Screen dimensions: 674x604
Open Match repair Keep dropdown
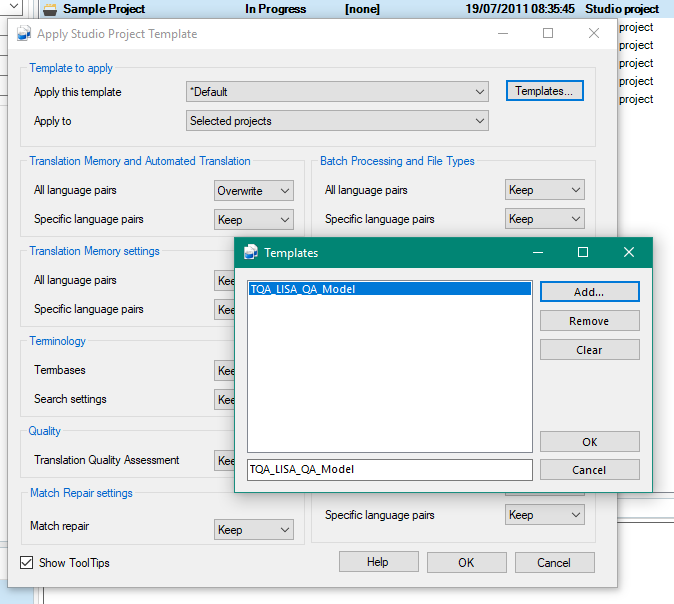point(254,529)
